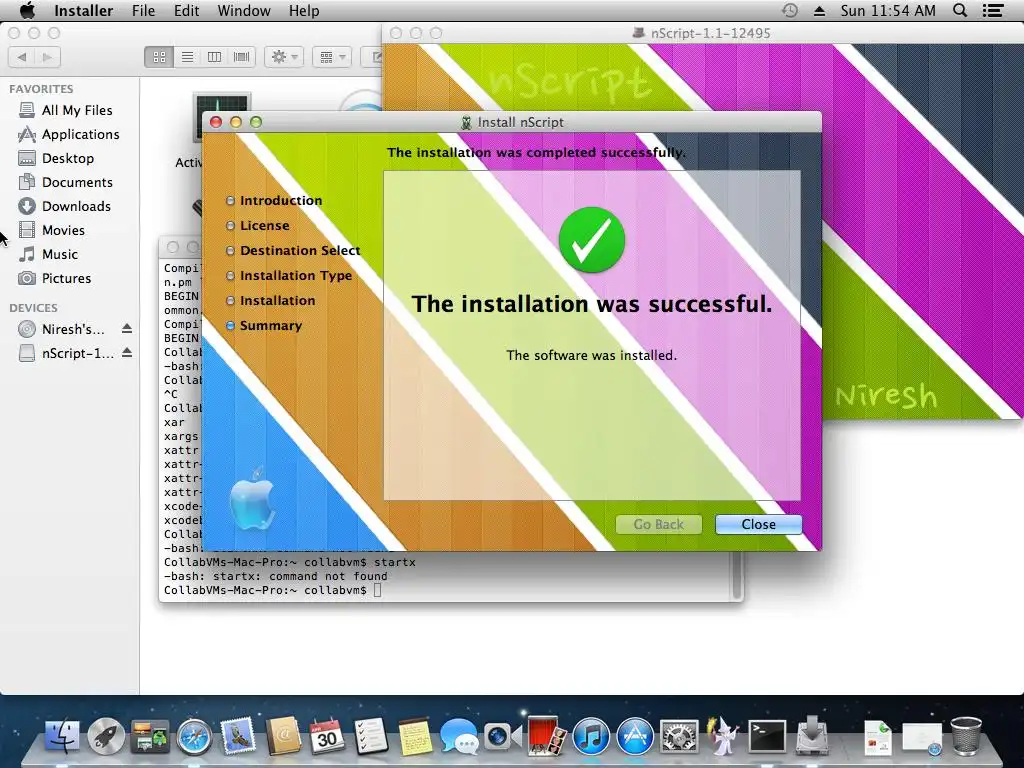Switch Finder to list view
The image size is (1024, 768).
pyautogui.click(x=187, y=57)
